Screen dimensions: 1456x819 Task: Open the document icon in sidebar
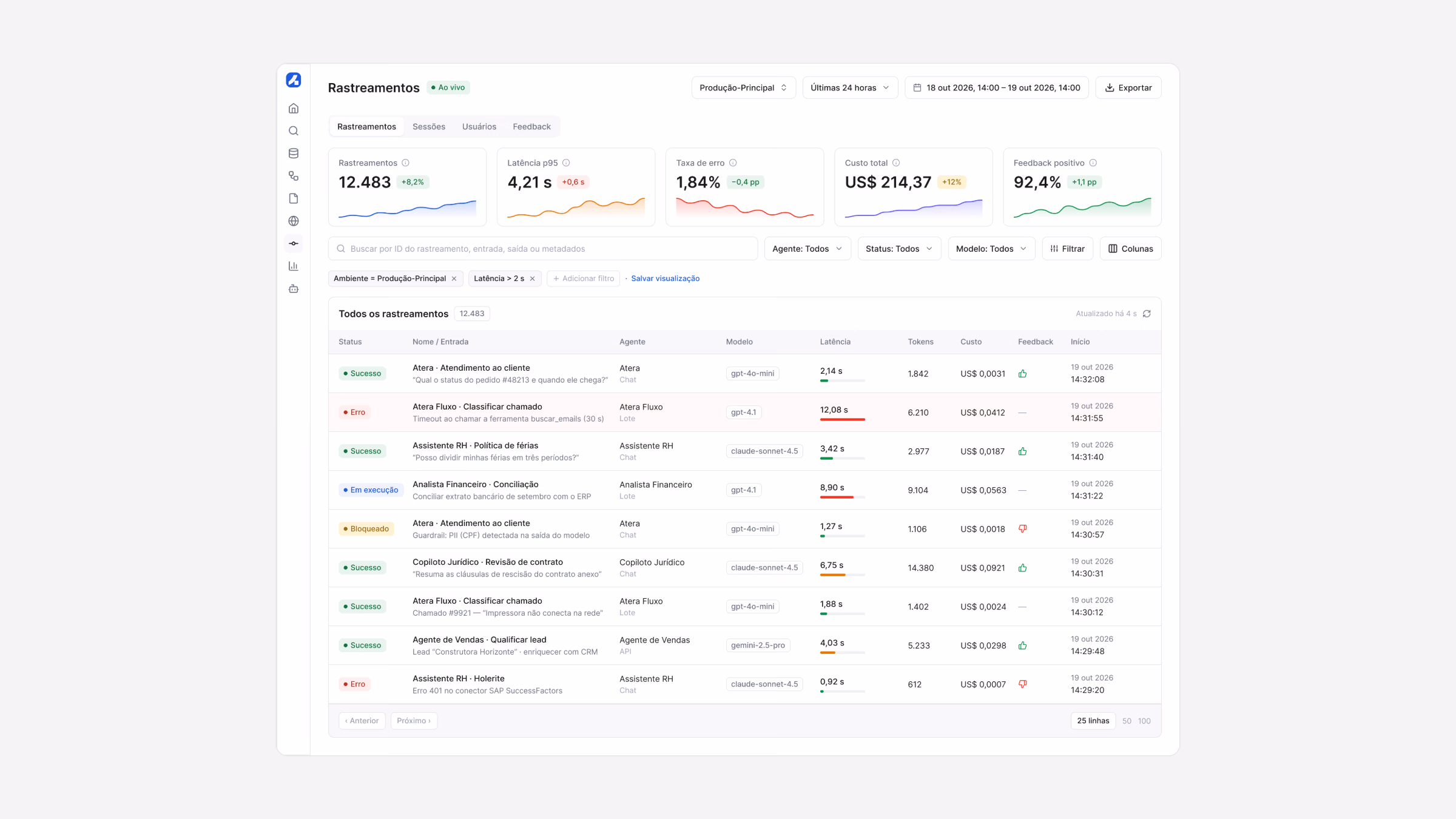[294, 198]
